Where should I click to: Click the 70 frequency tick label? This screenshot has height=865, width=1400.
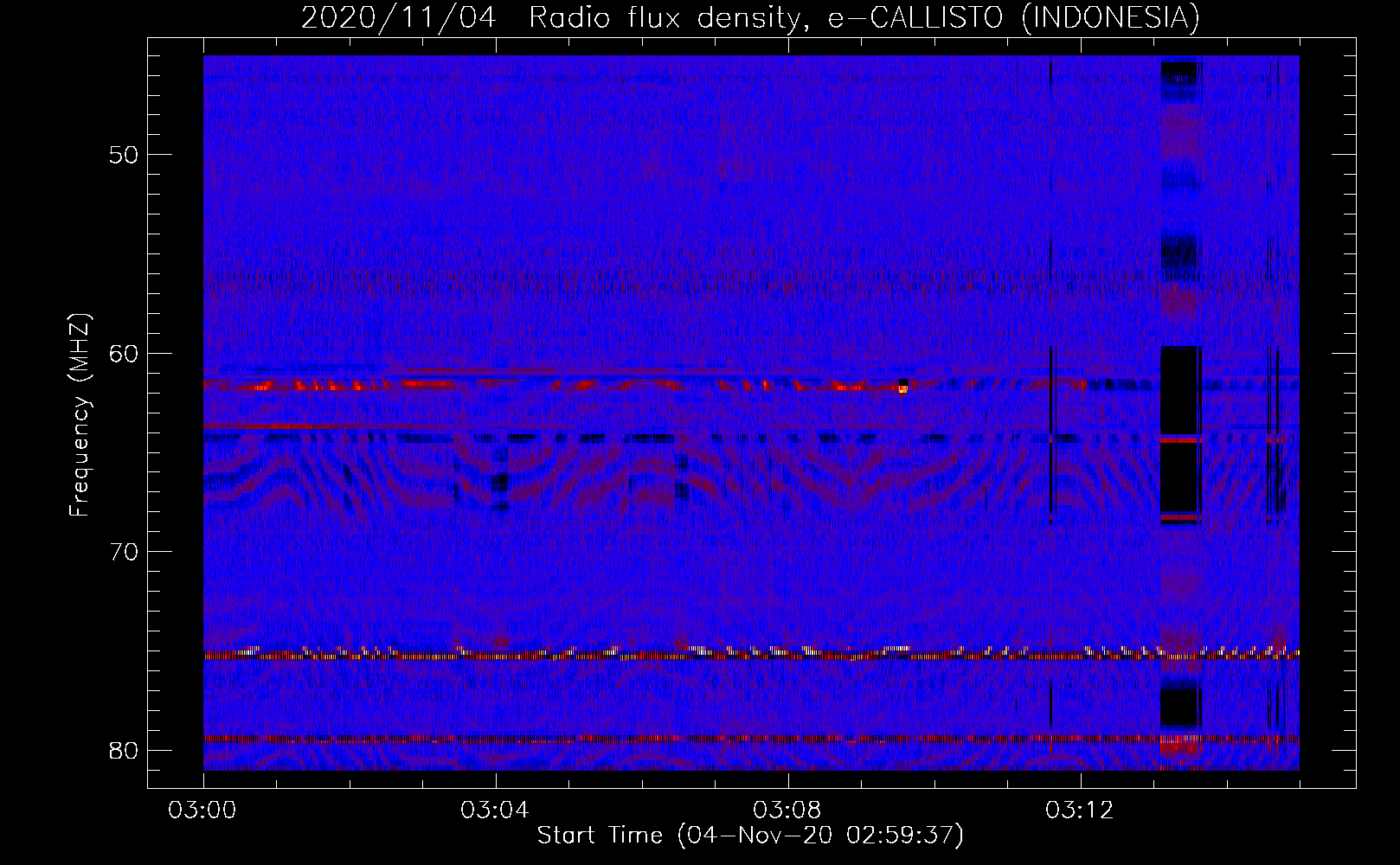(124, 551)
